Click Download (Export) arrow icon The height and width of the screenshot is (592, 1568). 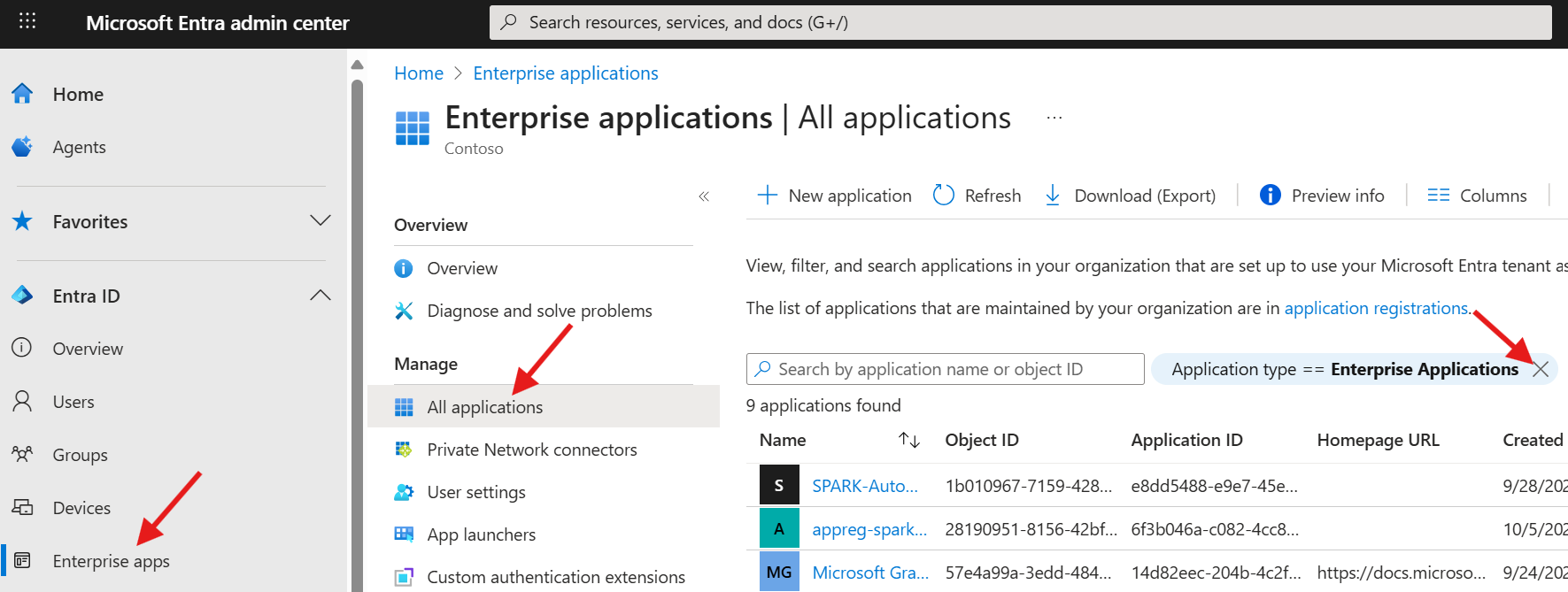pyautogui.click(x=1053, y=195)
